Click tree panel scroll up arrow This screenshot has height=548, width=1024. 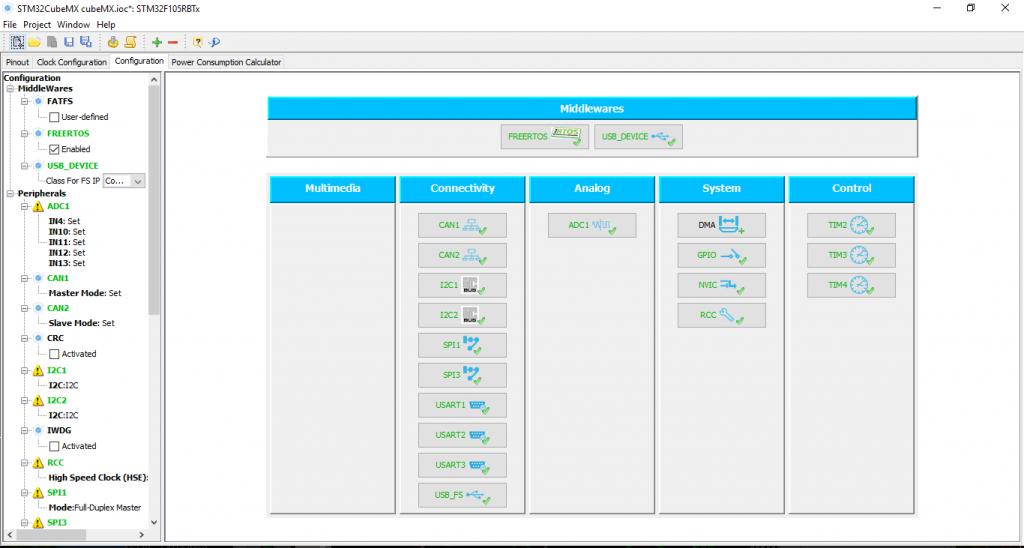(x=154, y=80)
